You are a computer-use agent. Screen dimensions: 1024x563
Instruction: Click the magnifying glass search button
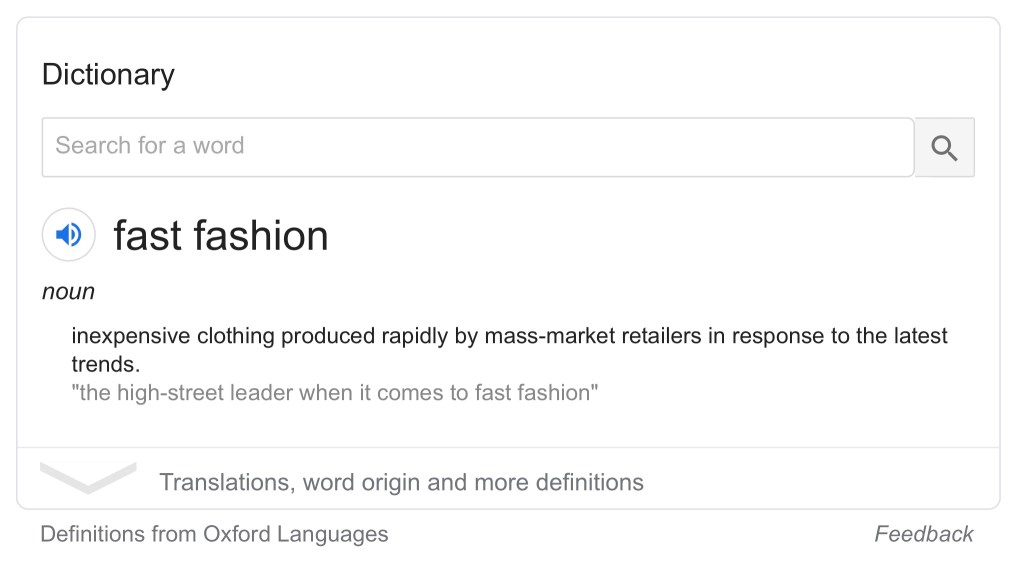[x=944, y=148]
